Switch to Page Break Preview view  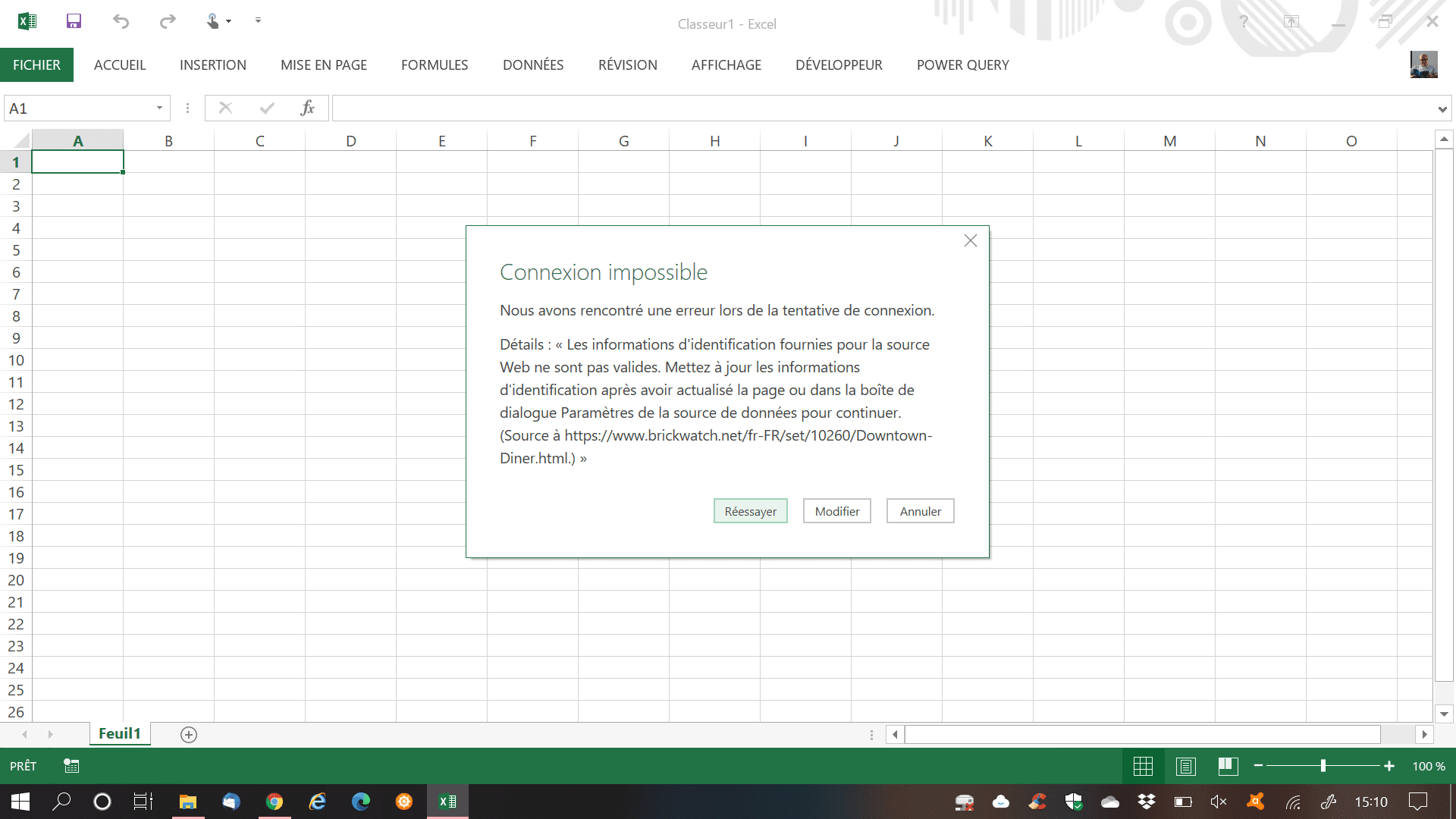(1228, 766)
